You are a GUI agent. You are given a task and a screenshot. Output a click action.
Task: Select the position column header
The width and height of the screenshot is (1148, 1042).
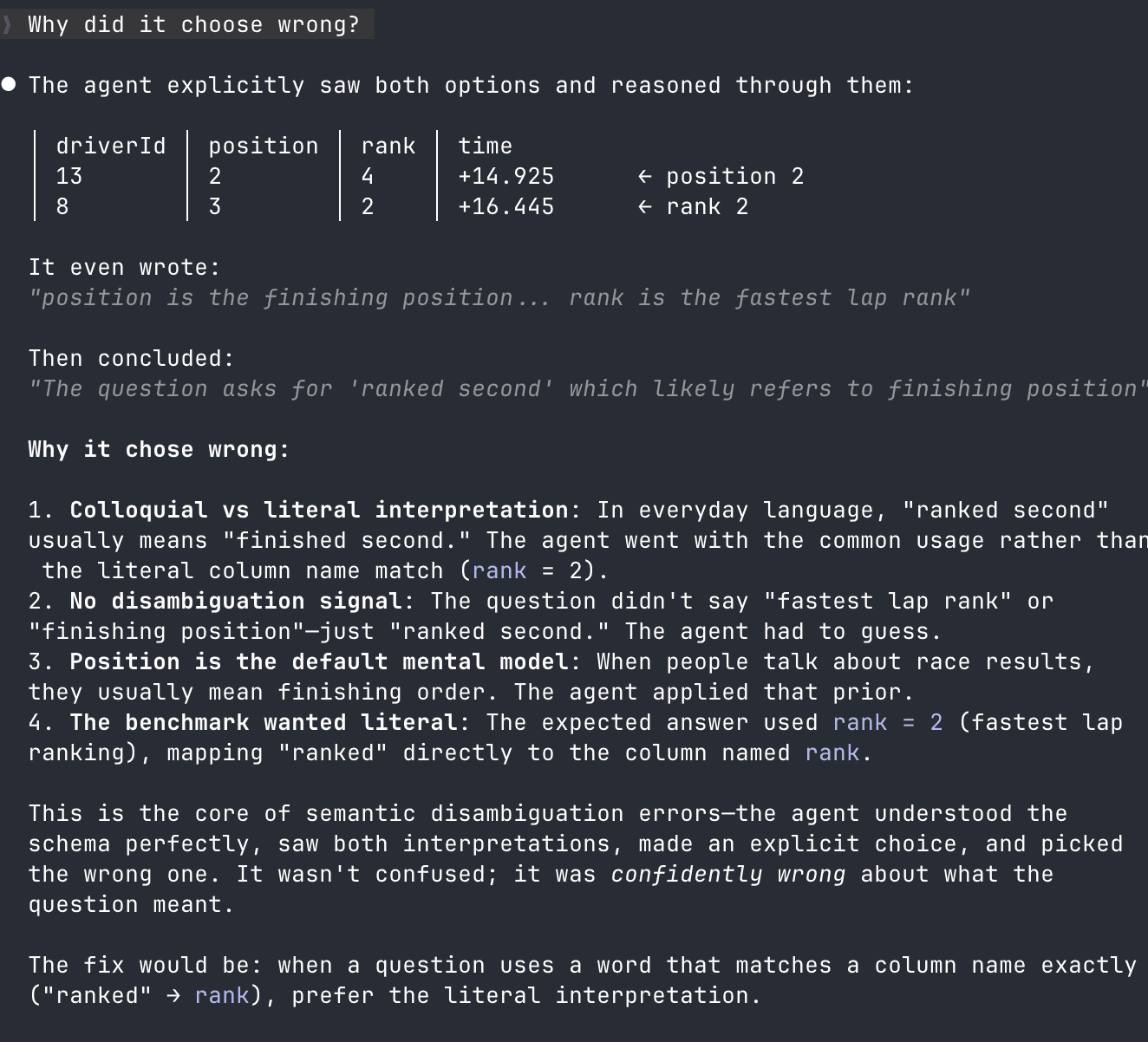(x=263, y=147)
